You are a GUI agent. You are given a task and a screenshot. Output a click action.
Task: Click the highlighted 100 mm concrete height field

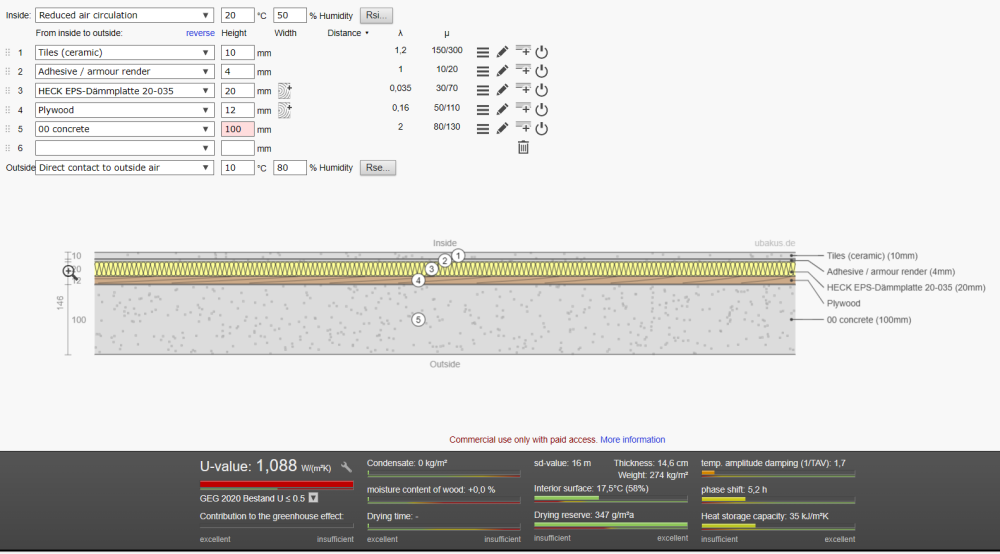[237, 129]
